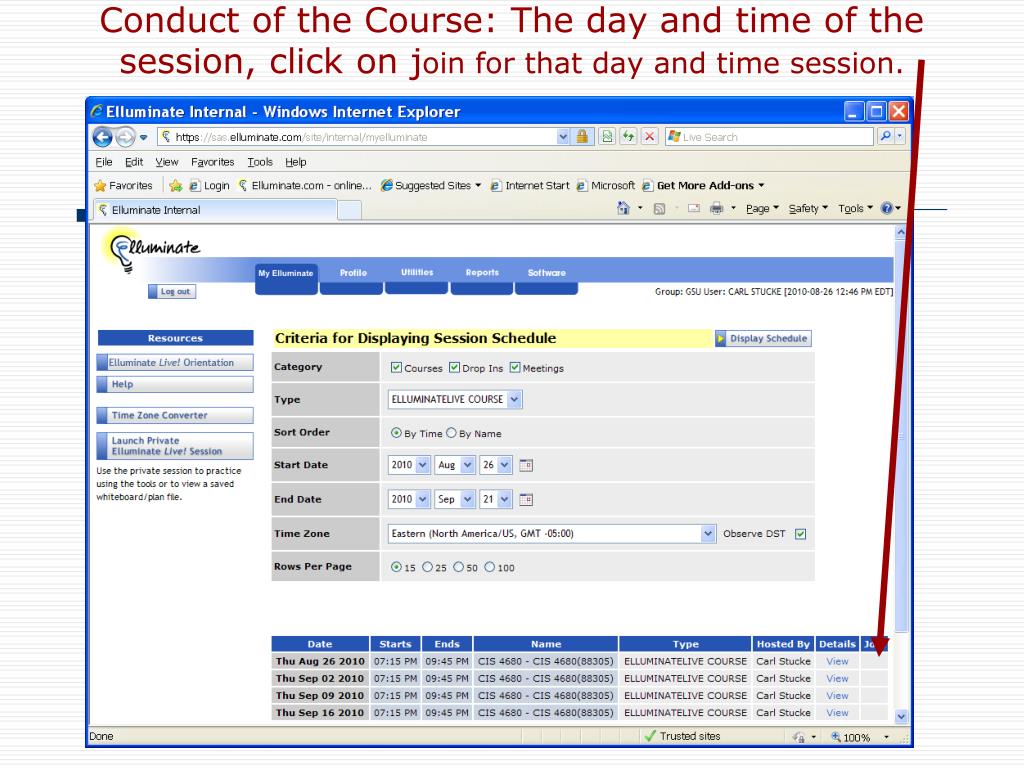Click the Elluminate lightbulb logo
The width and height of the screenshot is (1024, 768).
[x=152, y=251]
